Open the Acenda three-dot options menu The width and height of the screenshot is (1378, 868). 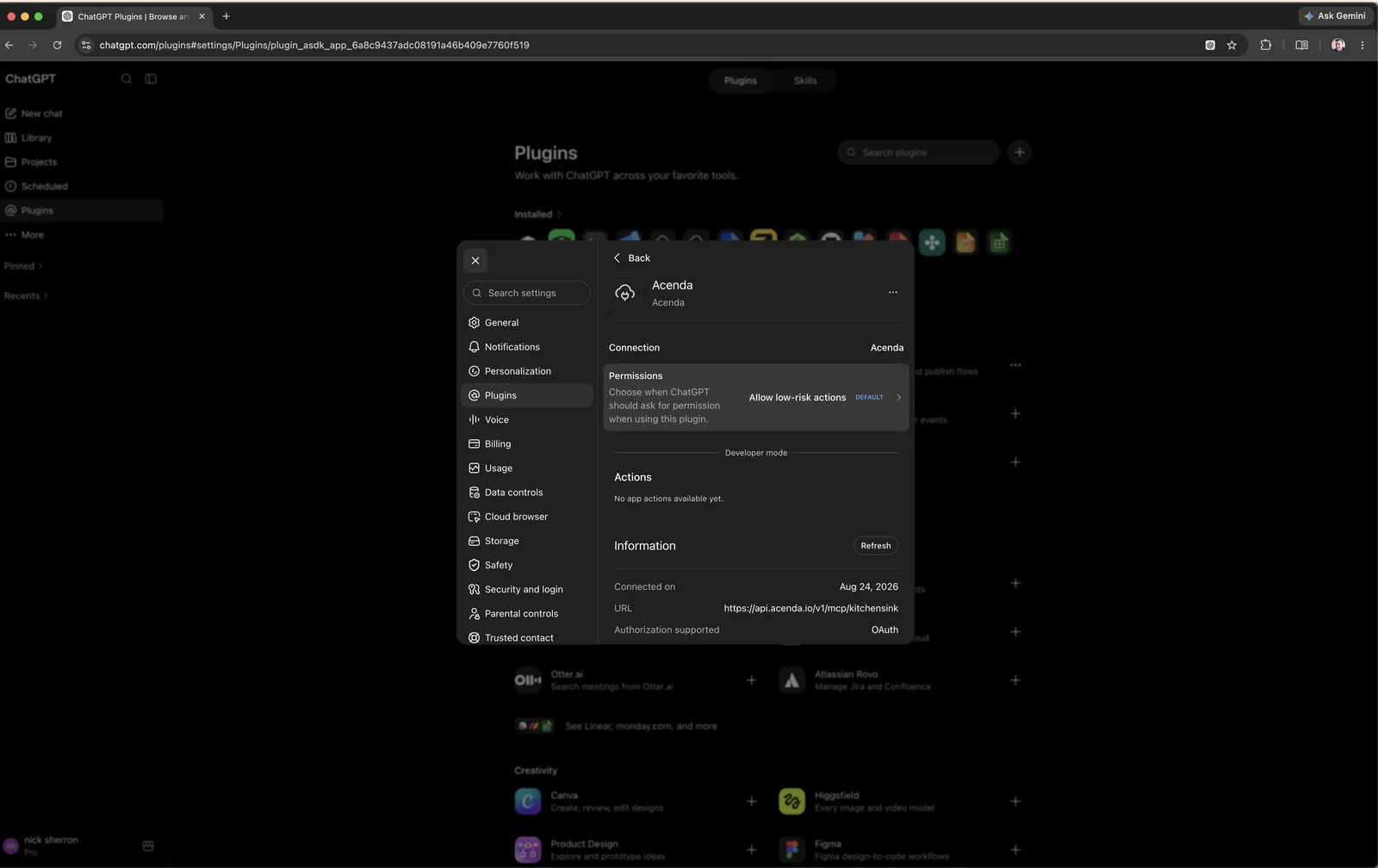pos(893,293)
